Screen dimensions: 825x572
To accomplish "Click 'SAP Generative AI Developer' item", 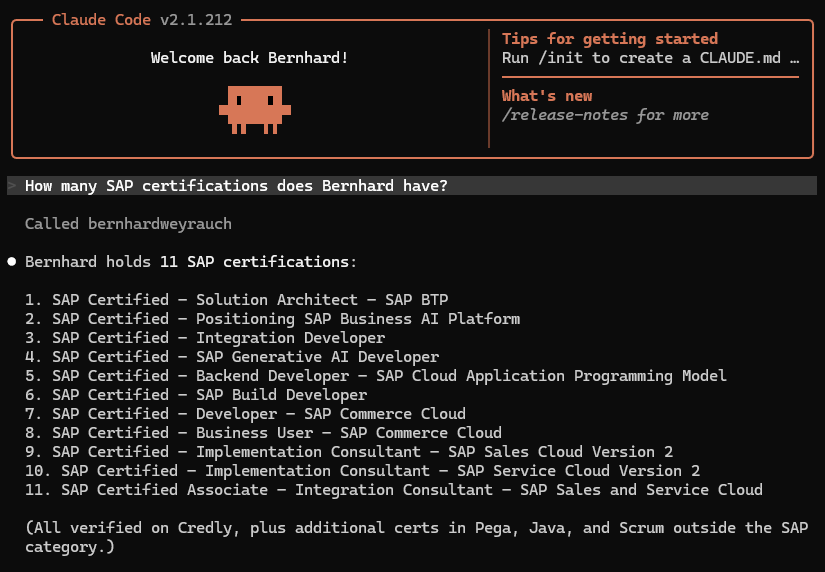I will point(232,356).
